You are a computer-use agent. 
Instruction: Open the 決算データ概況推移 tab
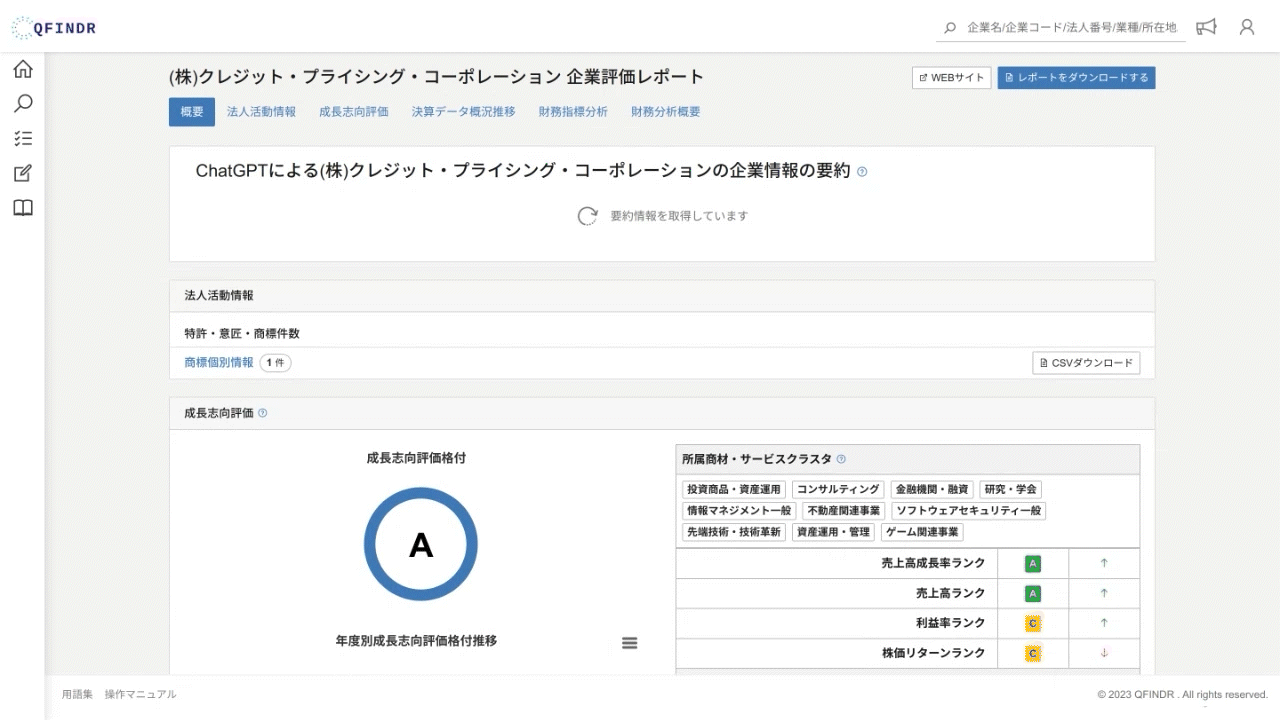463,112
